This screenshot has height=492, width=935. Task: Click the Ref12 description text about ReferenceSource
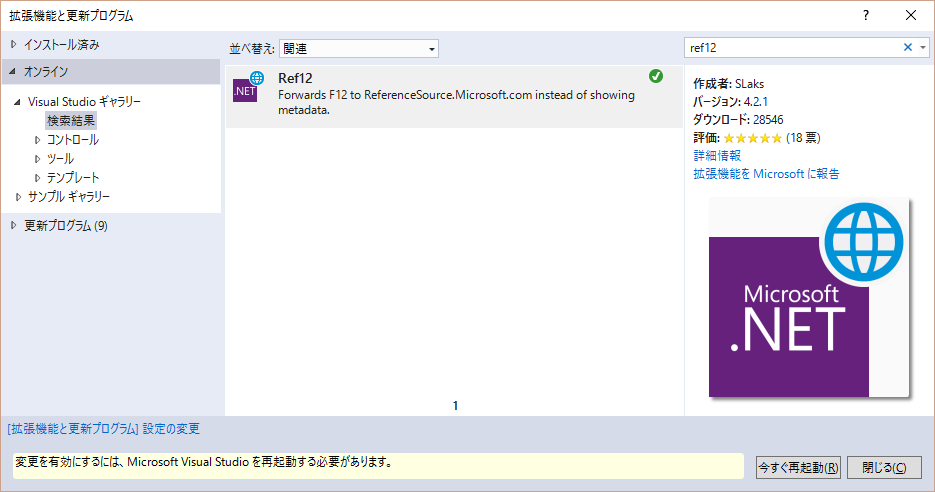pos(456,103)
